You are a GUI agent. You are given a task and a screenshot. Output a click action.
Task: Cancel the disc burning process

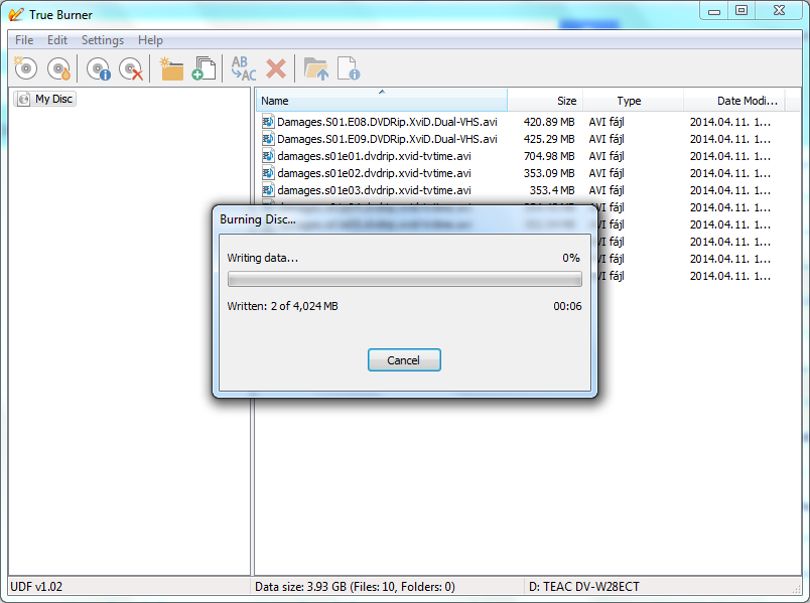point(404,360)
